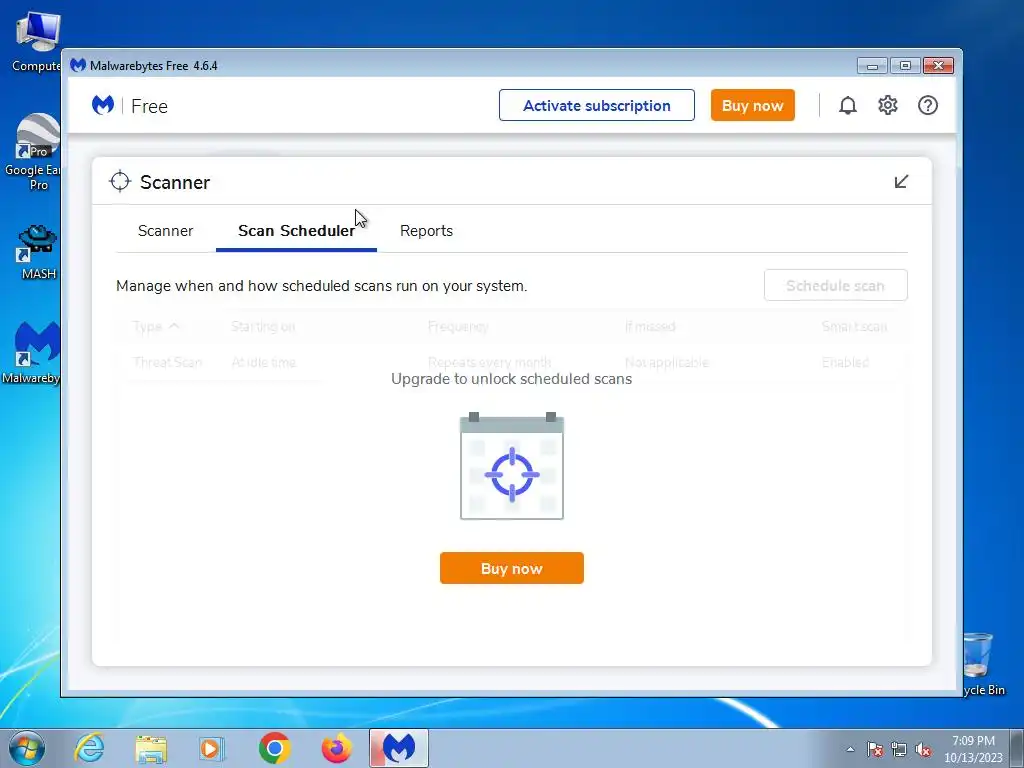Minimize the Malwarebytes window

pyautogui.click(x=872, y=65)
